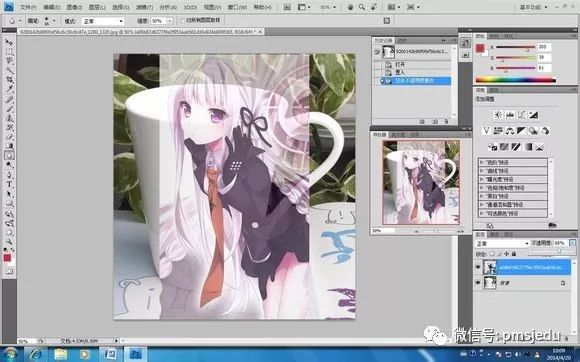Viewport: 580px width, 362px height.
Task: Click the Brightness/Contrast adjustment icon
Action: click(498, 115)
